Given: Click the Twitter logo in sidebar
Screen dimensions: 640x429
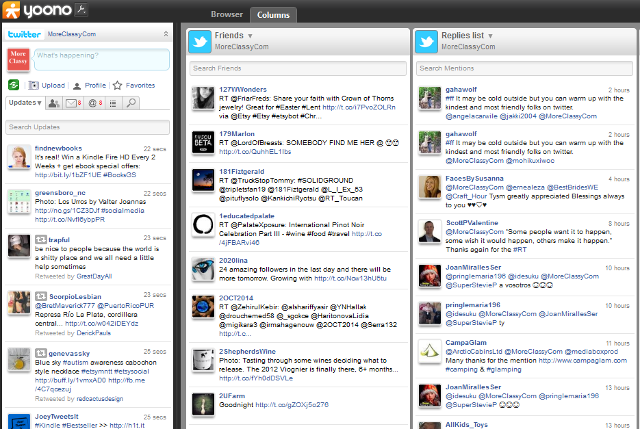Looking at the screenshot, I should point(24,34).
